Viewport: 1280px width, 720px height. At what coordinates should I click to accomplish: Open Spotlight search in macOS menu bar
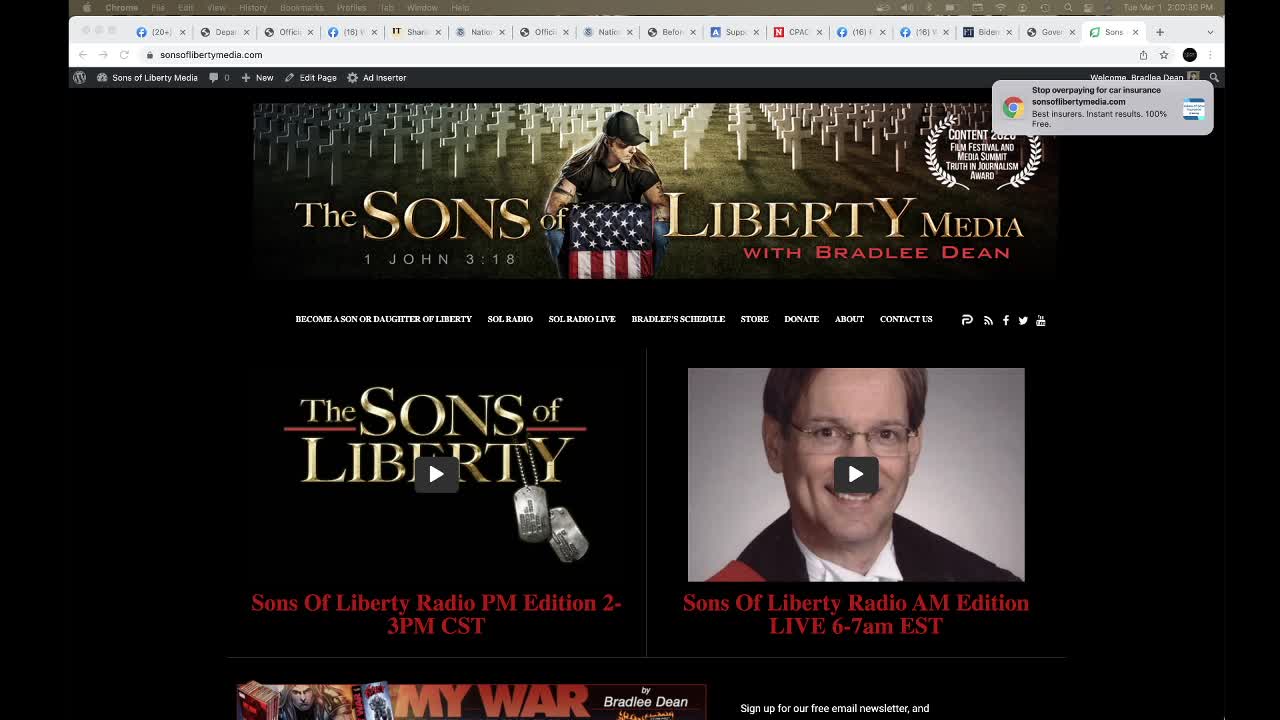1068,7
